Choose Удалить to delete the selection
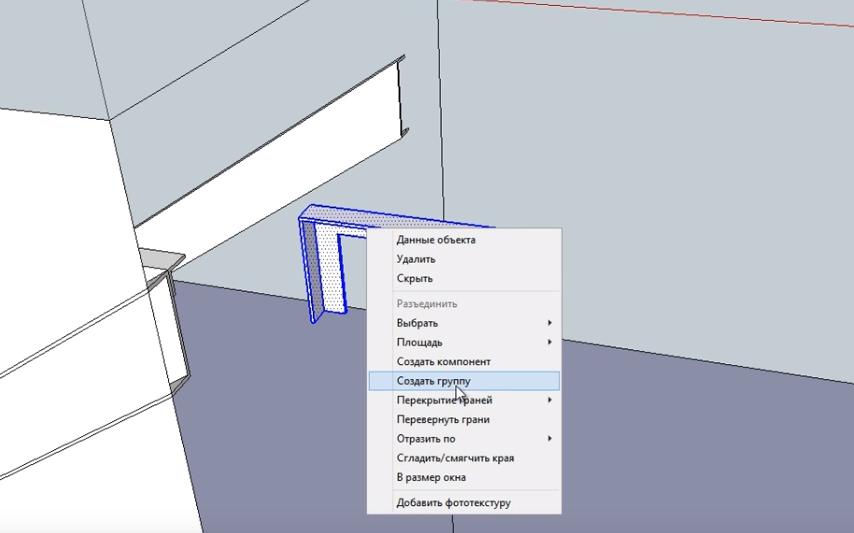 [416, 259]
